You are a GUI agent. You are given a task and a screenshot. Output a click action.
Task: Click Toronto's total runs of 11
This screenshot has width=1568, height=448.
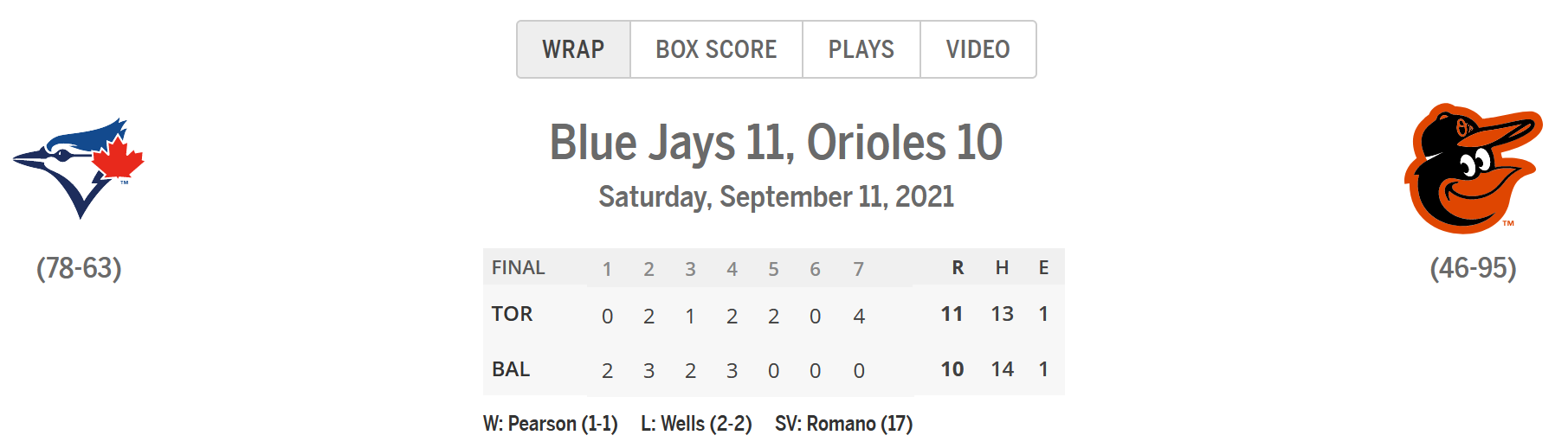952,314
